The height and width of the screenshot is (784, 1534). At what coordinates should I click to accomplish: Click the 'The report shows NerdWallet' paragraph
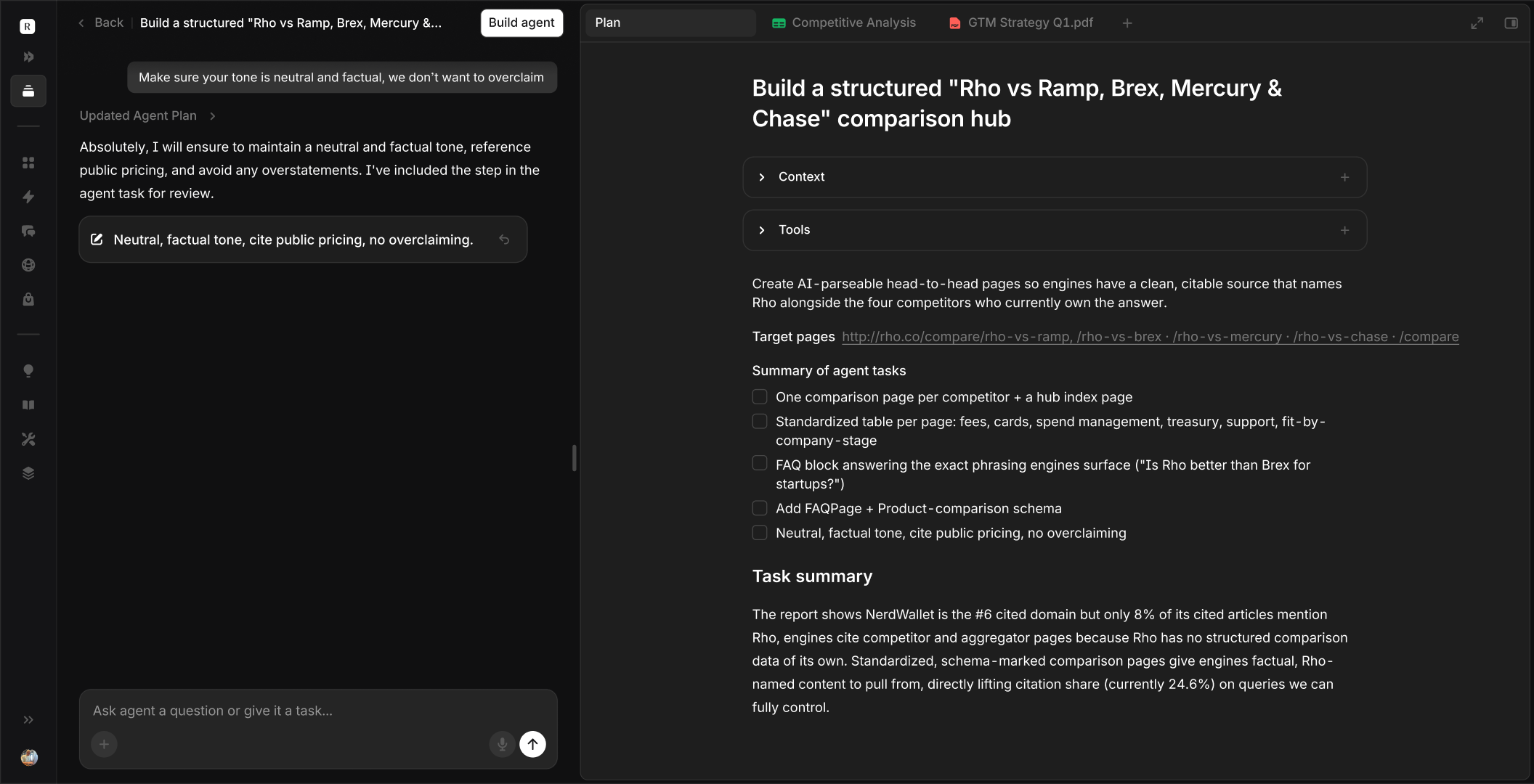(1050, 661)
